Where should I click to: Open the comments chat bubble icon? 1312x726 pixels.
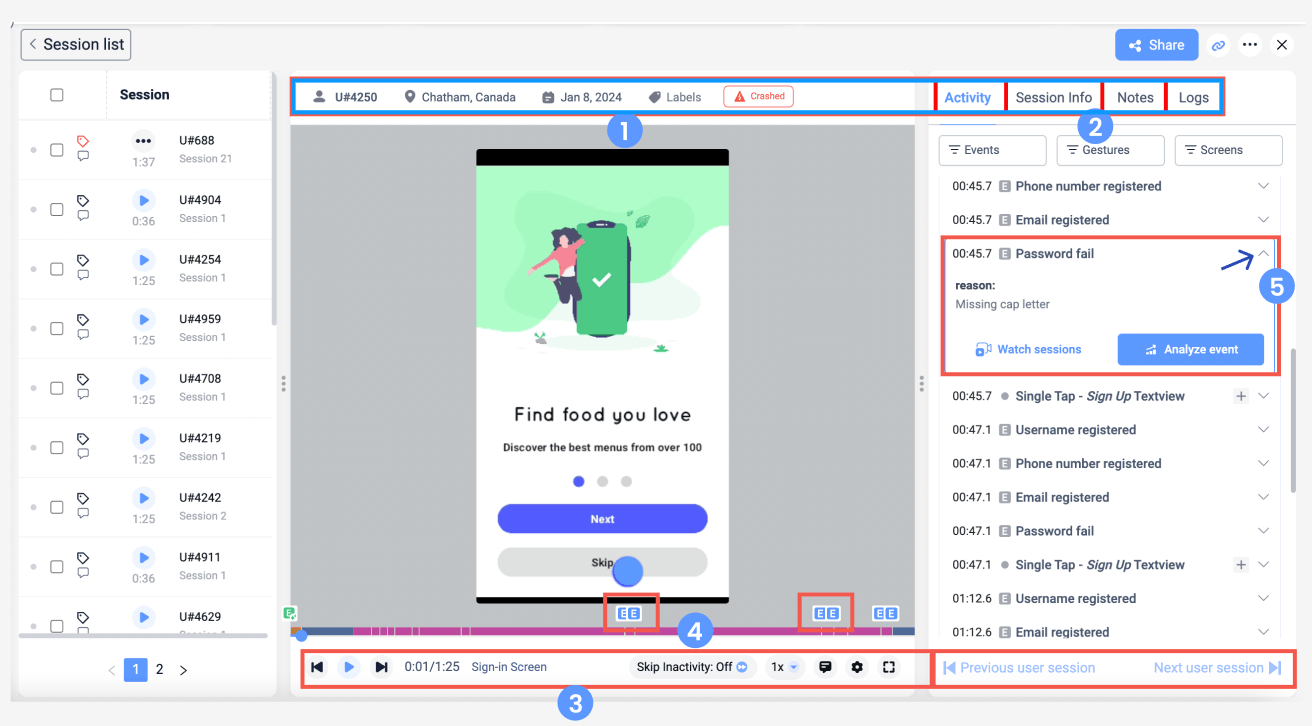825,667
